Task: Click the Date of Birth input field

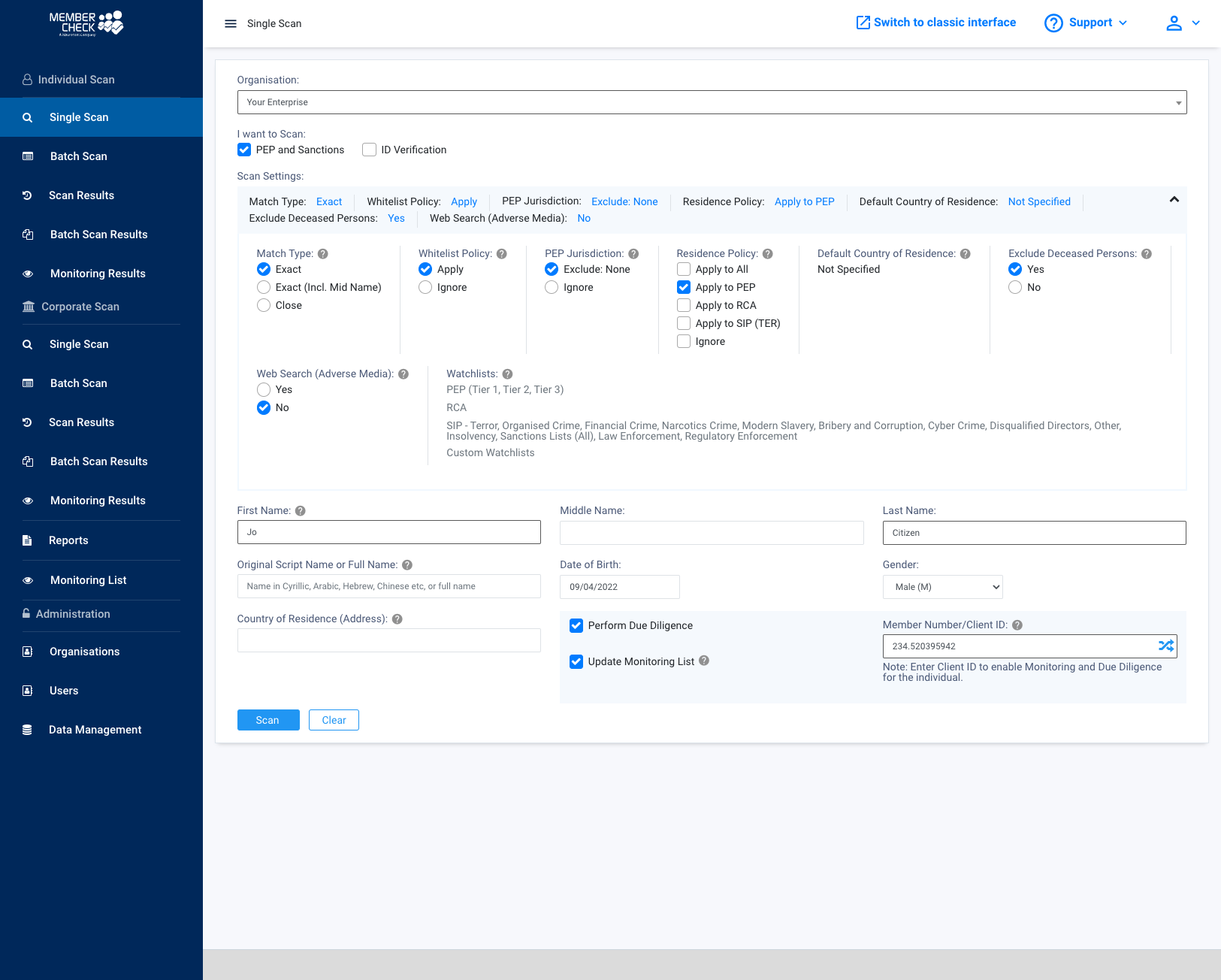Action: point(619,587)
